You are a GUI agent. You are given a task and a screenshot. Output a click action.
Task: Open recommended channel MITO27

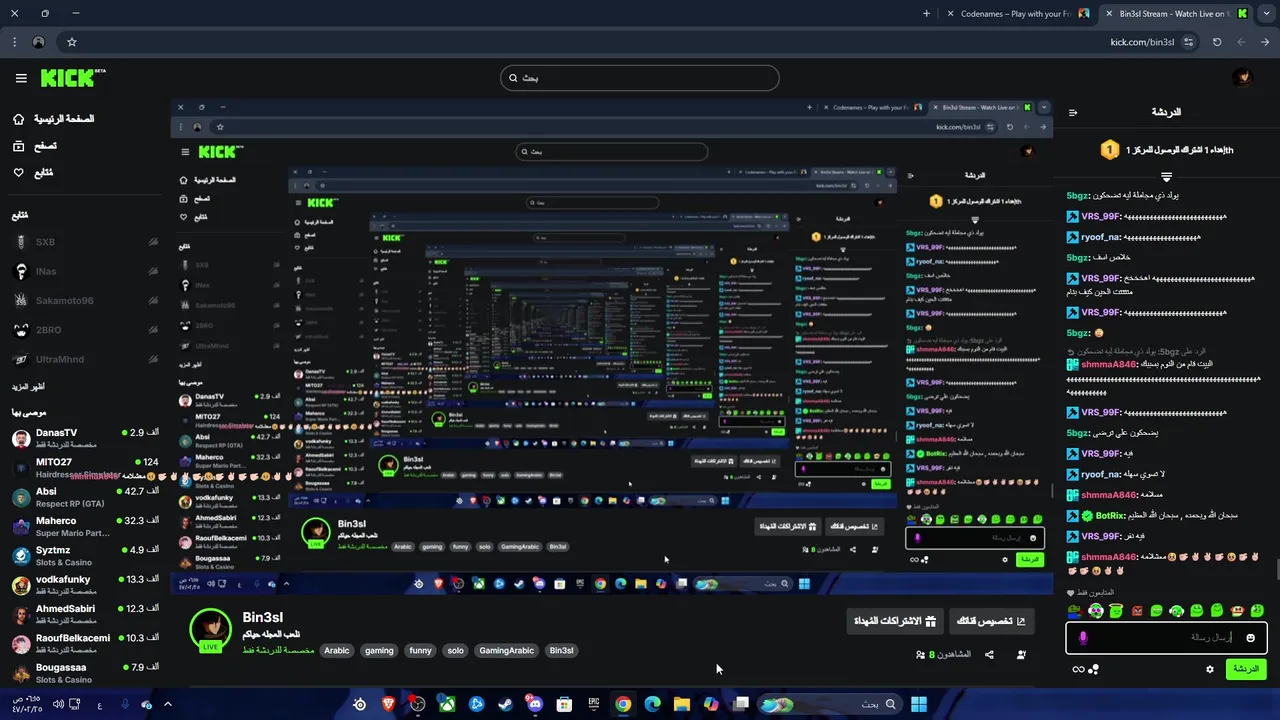[x=85, y=468]
